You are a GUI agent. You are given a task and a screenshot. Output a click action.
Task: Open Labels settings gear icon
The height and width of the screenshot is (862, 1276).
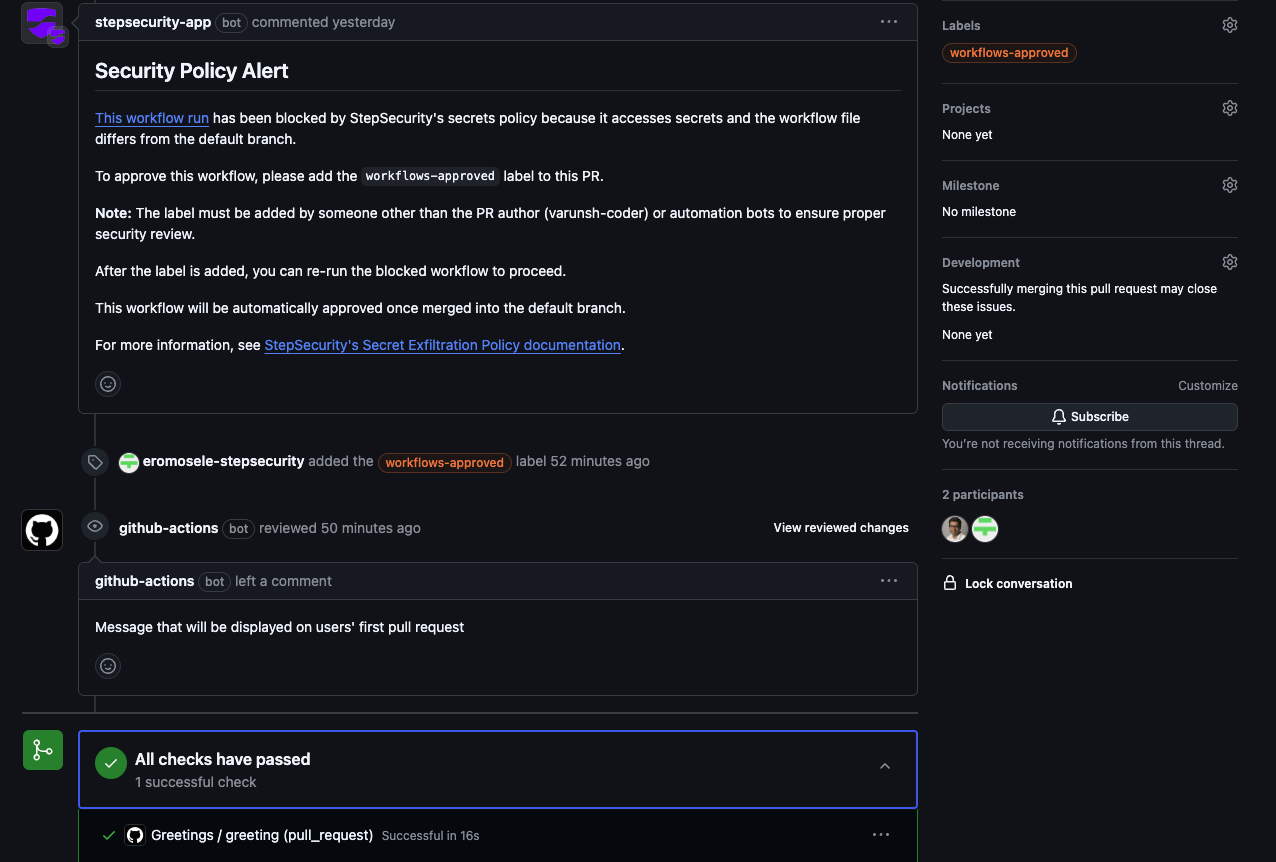coord(1230,25)
